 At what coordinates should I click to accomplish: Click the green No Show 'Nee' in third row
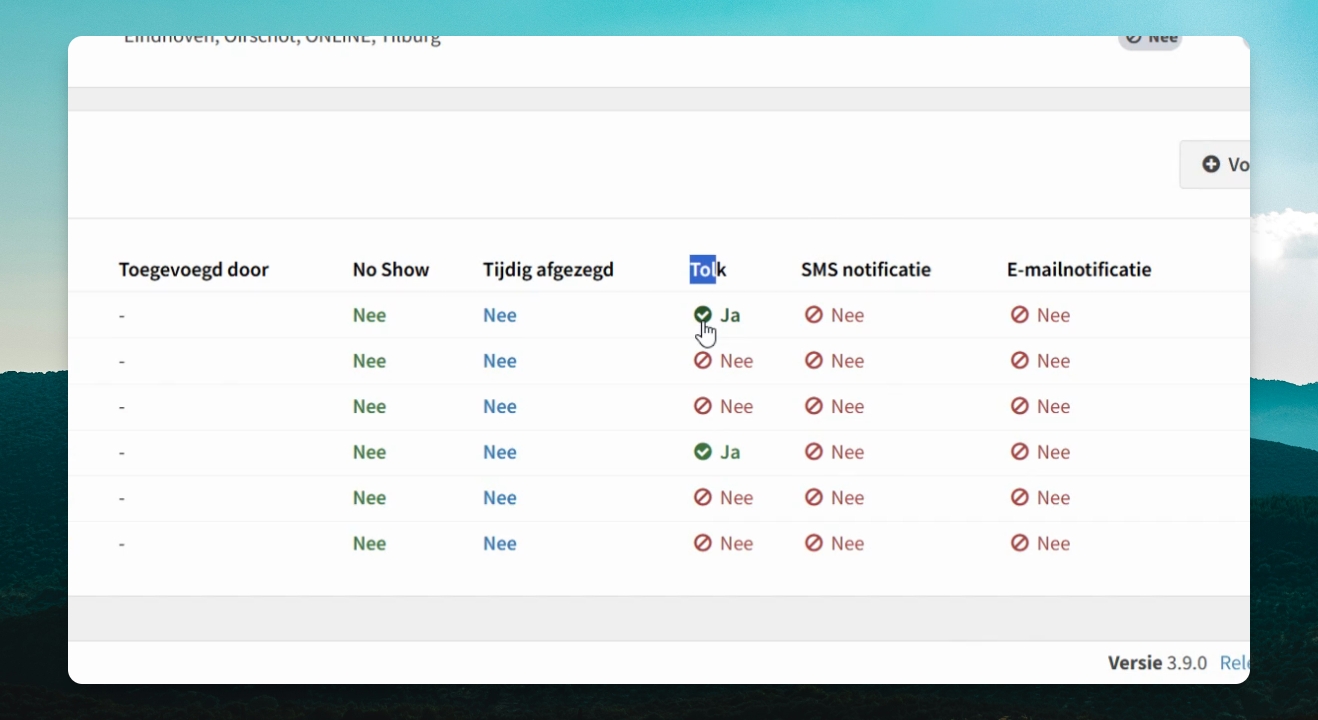pos(369,406)
